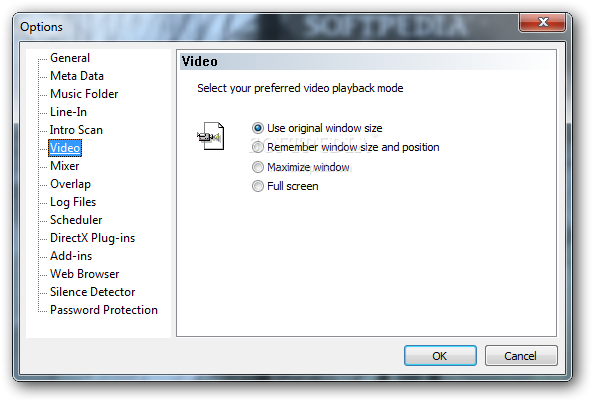Open the Overlap settings page
This screenshot has height=402, width=593.
coord(70,184)
